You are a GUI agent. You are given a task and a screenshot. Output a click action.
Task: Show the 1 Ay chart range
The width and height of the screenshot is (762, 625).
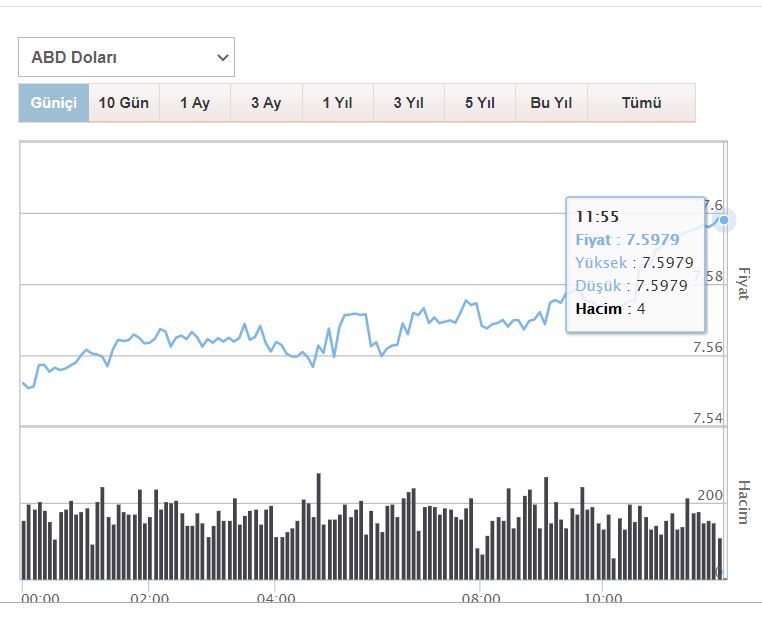pos(195,103)
